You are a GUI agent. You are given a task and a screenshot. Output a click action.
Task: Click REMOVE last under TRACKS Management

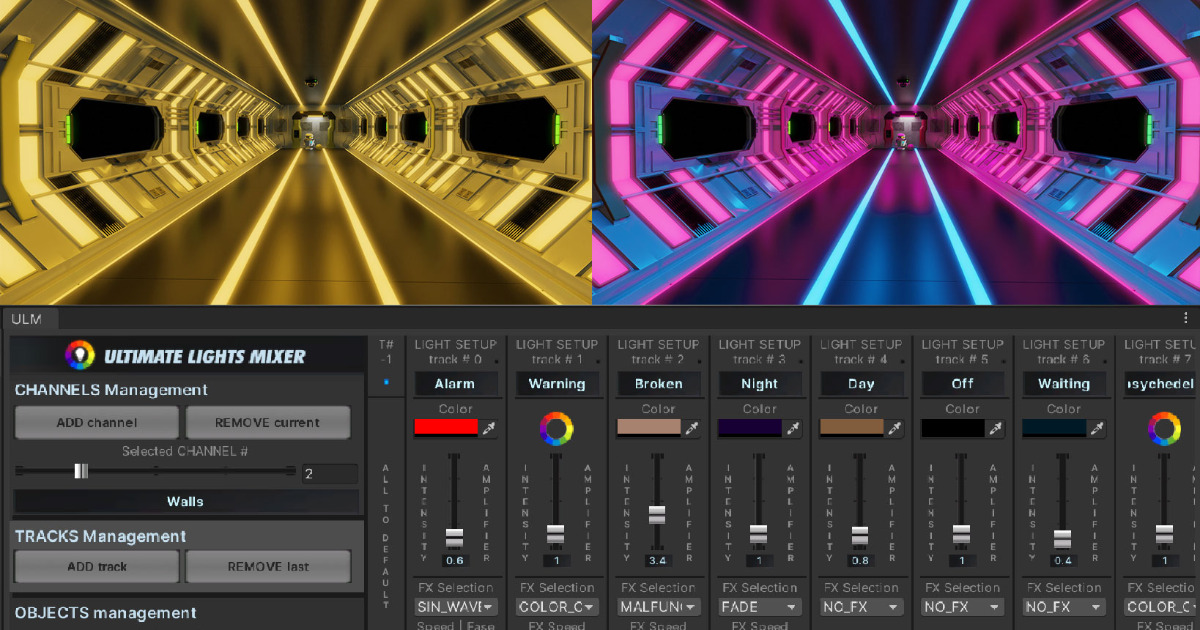tap(268, 566)
